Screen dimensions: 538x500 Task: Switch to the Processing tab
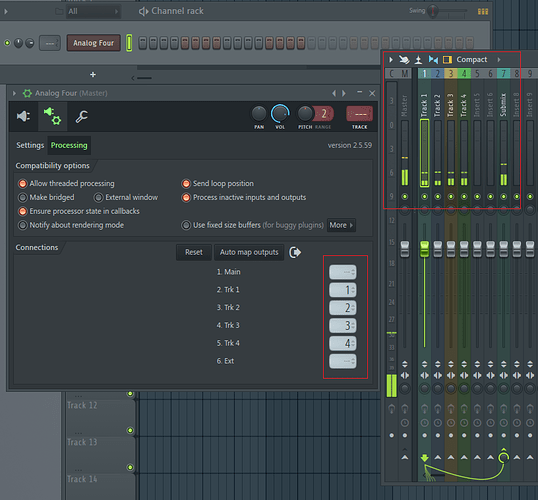pyautogui.click(x=69, y=145)
